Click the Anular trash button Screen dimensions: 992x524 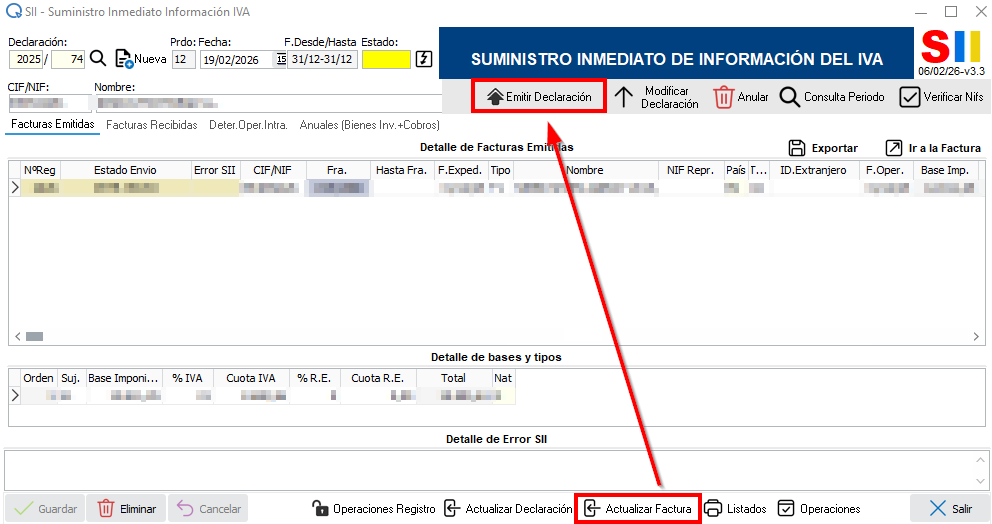pyautogui.click(x=740, y=97)
